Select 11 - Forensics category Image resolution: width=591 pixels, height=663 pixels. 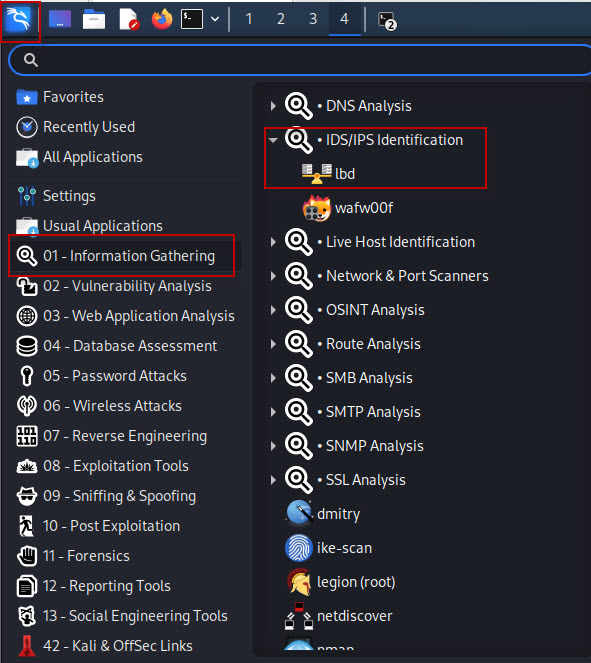pos(73,556)
